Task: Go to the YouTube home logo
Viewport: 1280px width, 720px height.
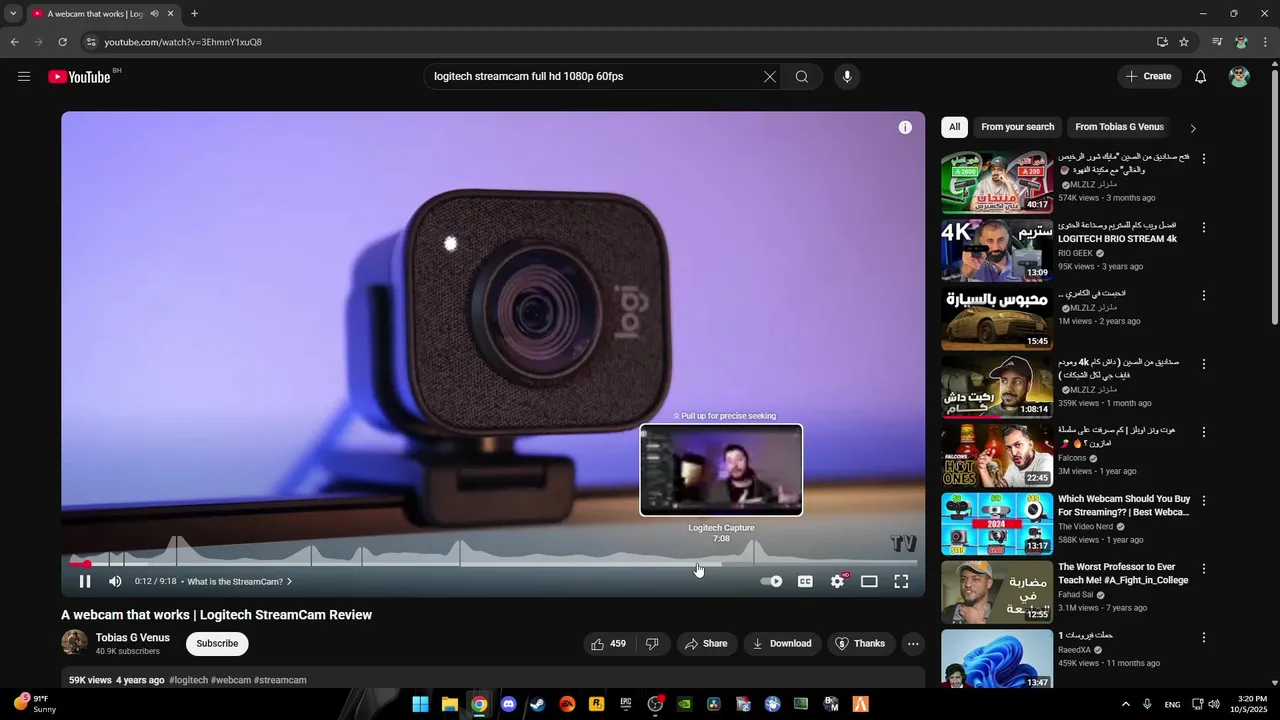Action: pos(79,77)
